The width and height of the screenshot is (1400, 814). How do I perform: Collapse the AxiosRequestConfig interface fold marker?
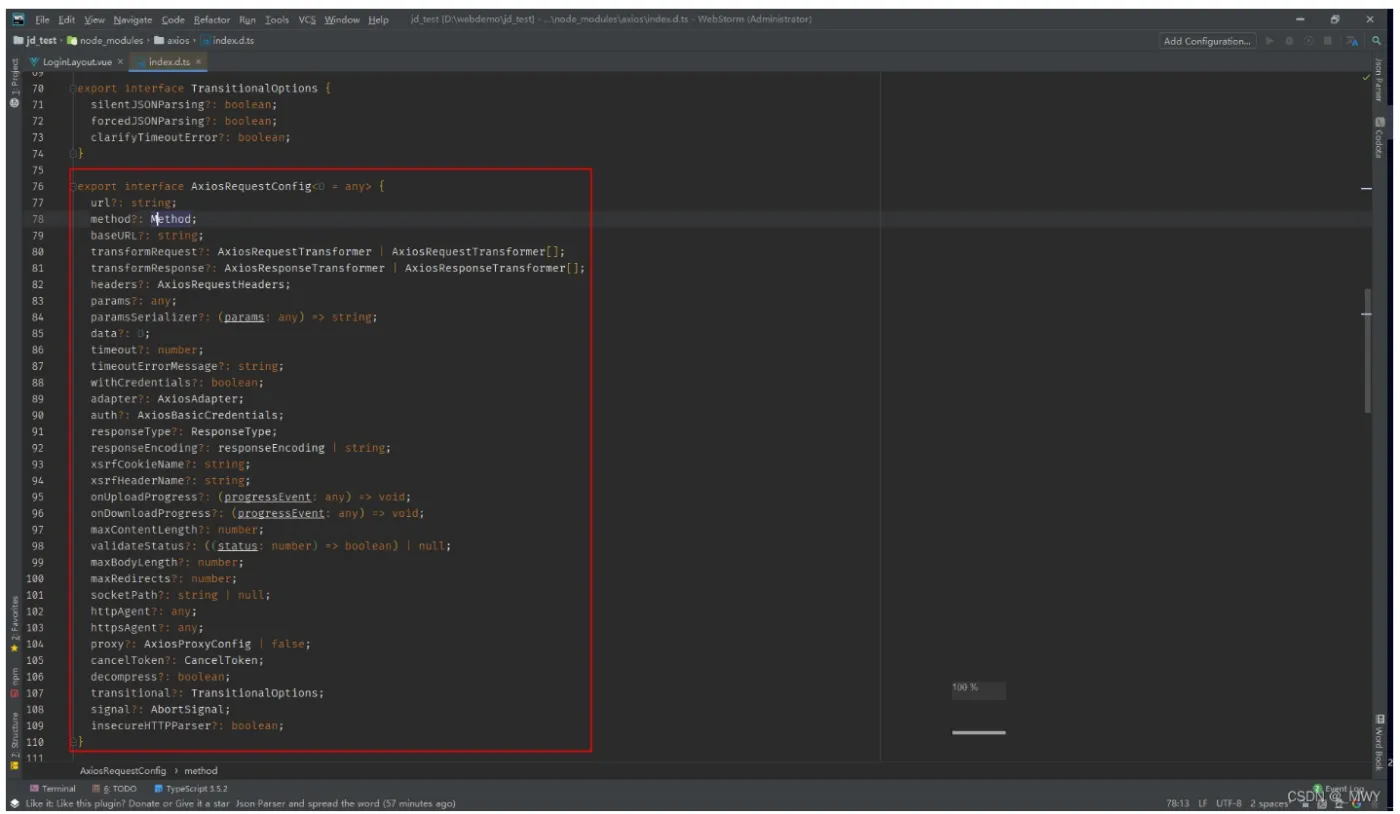[73, 186]
